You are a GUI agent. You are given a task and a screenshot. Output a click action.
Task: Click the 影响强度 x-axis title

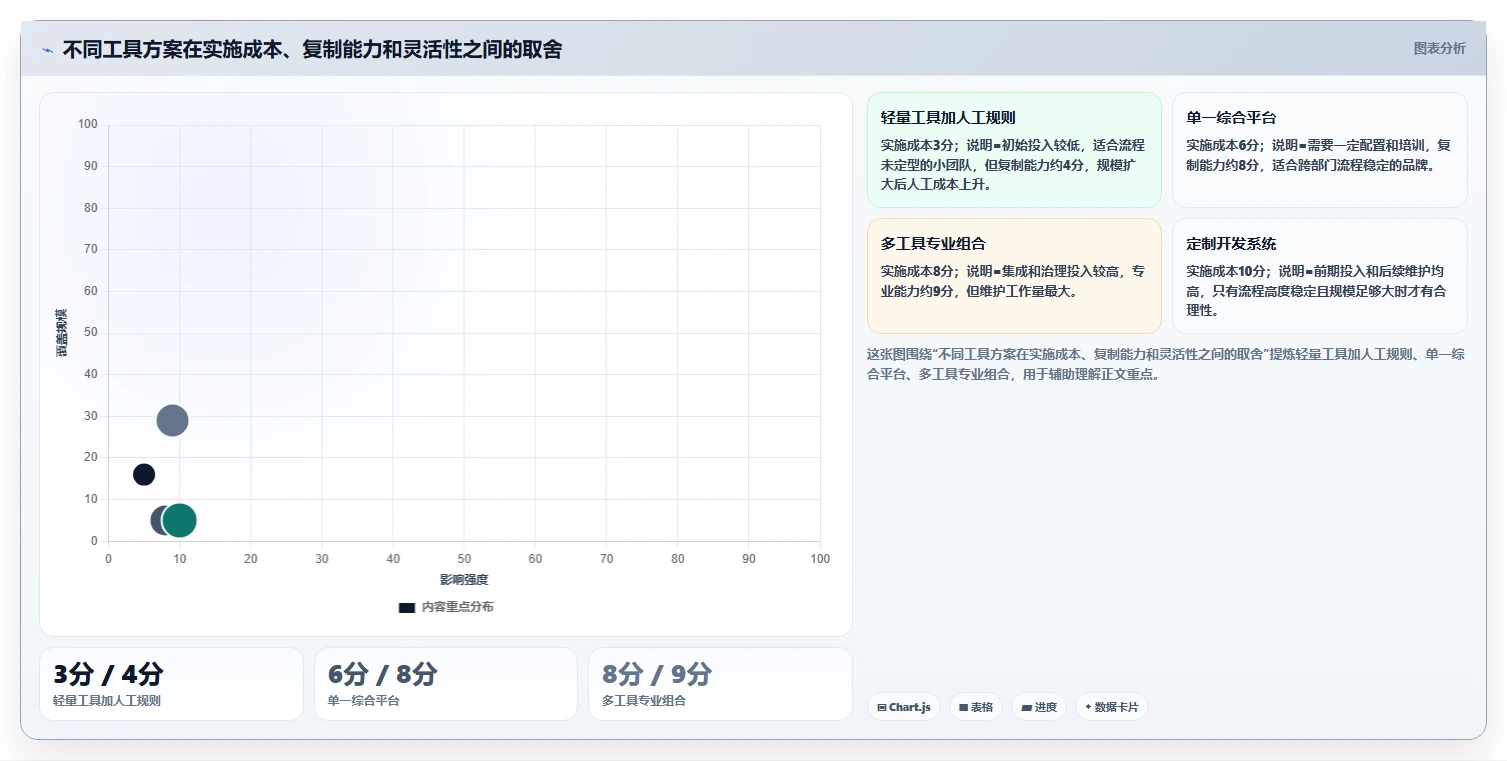point(464,580)
